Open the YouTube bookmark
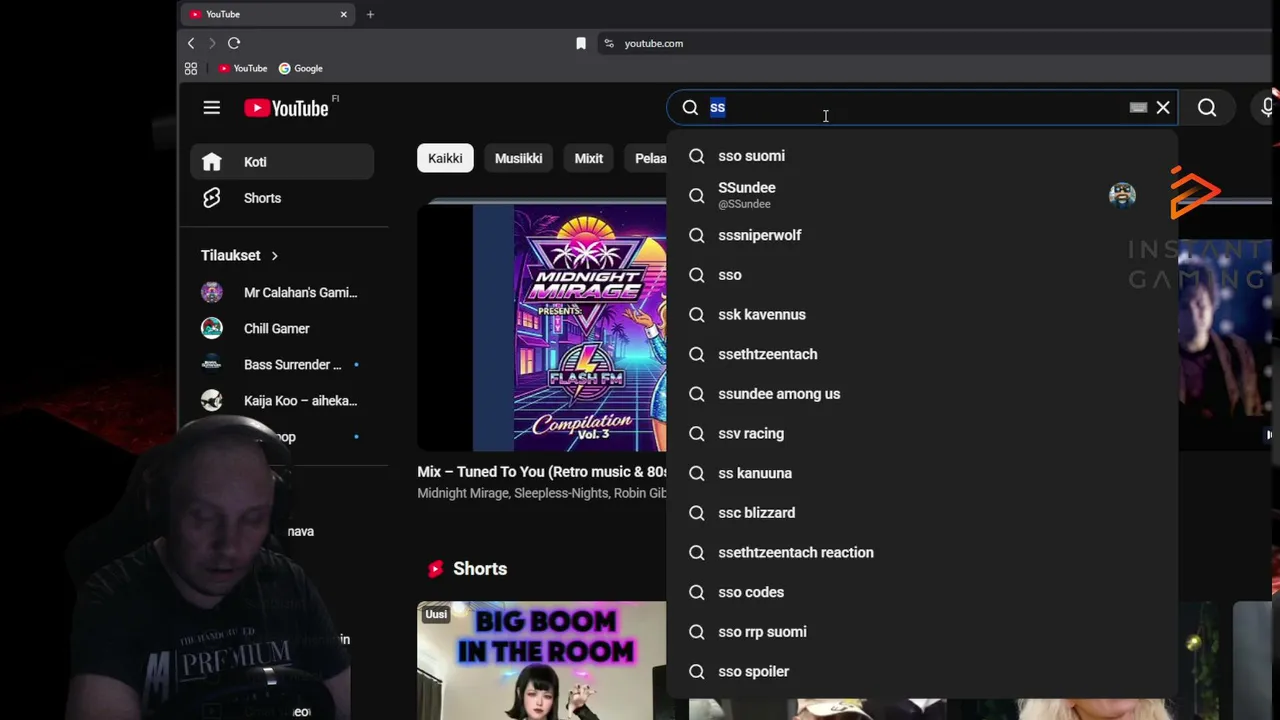The image size is (1280, 720). (243, 68)
